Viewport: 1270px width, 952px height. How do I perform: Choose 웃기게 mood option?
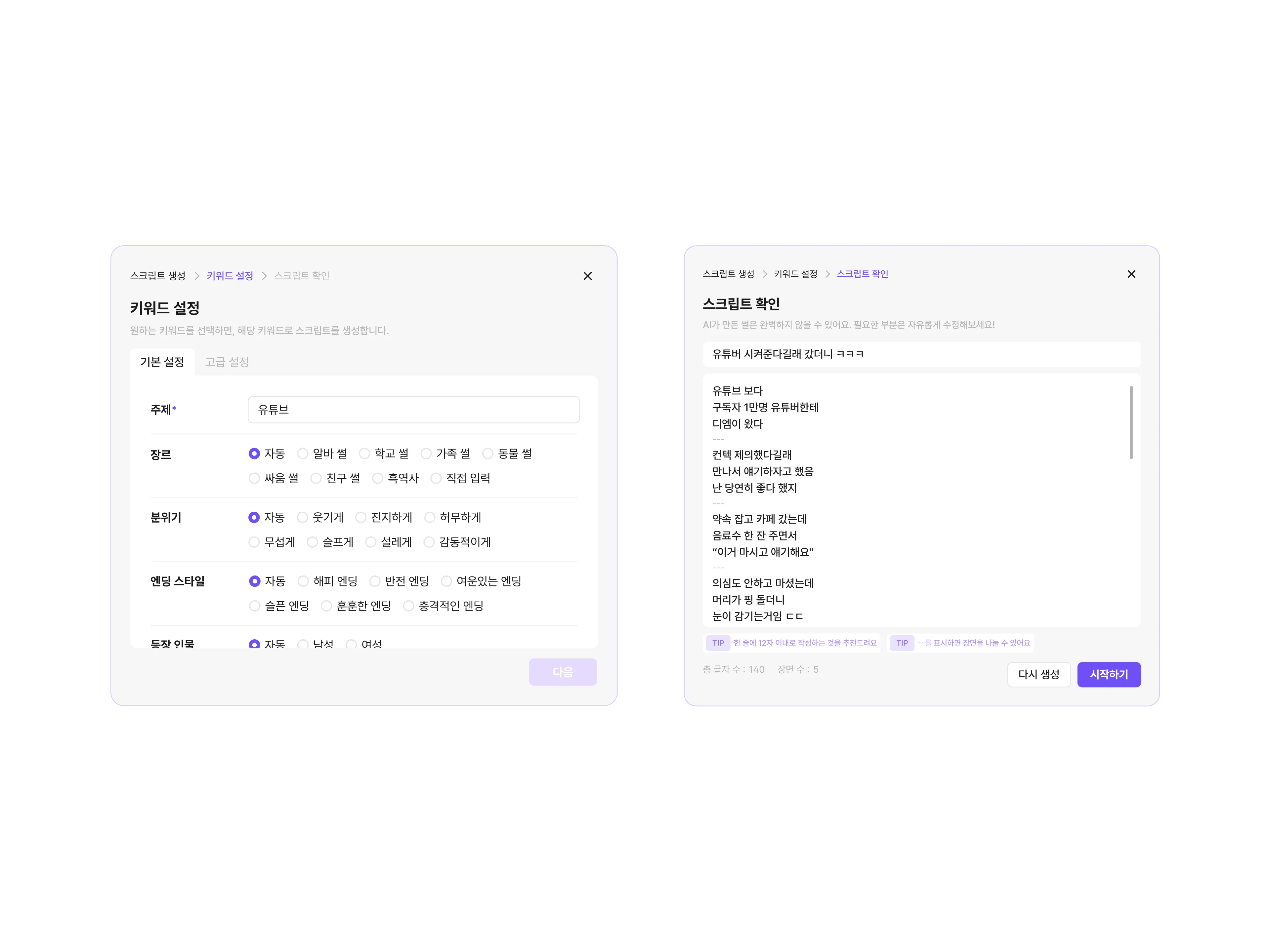click(302, 518)
